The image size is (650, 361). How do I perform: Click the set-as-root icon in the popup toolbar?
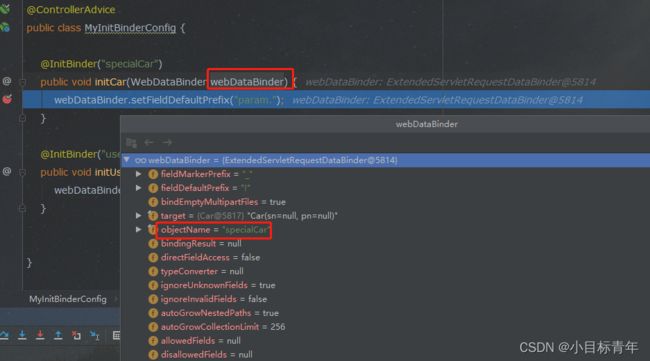pyautogui.click(x=131, y=143)
